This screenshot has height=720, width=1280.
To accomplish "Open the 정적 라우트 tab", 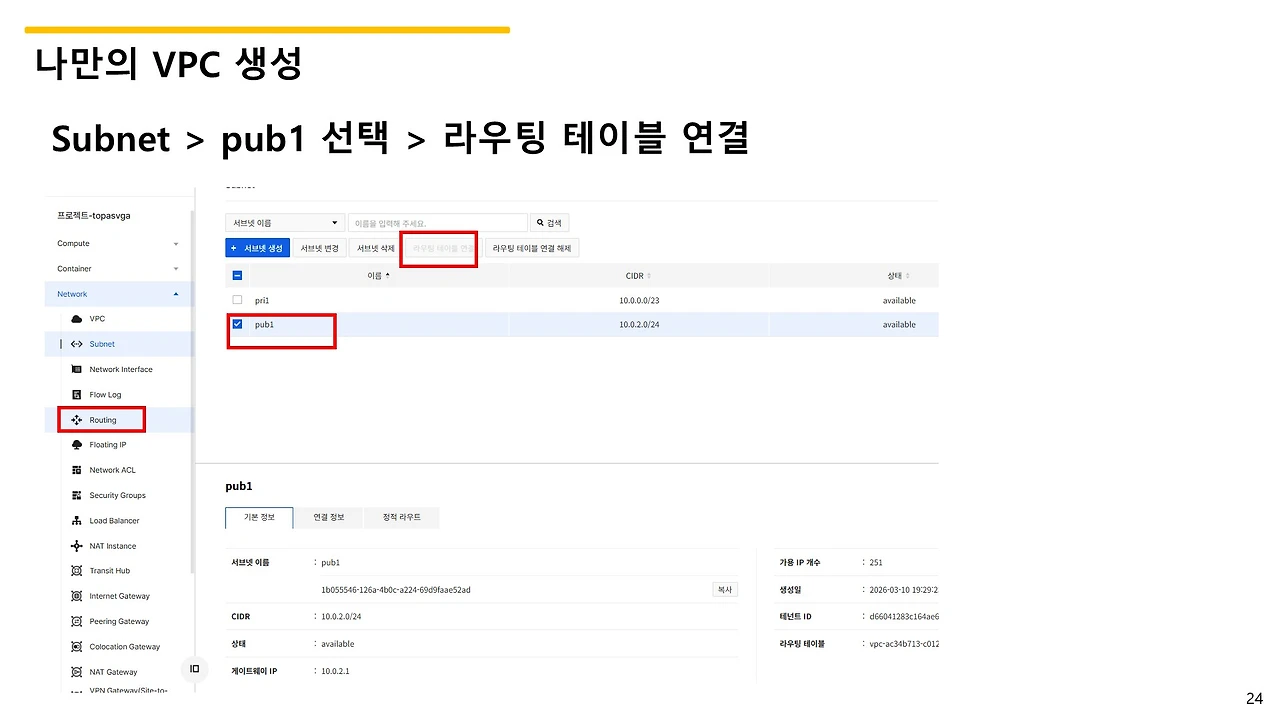I will tap(400, 517).
